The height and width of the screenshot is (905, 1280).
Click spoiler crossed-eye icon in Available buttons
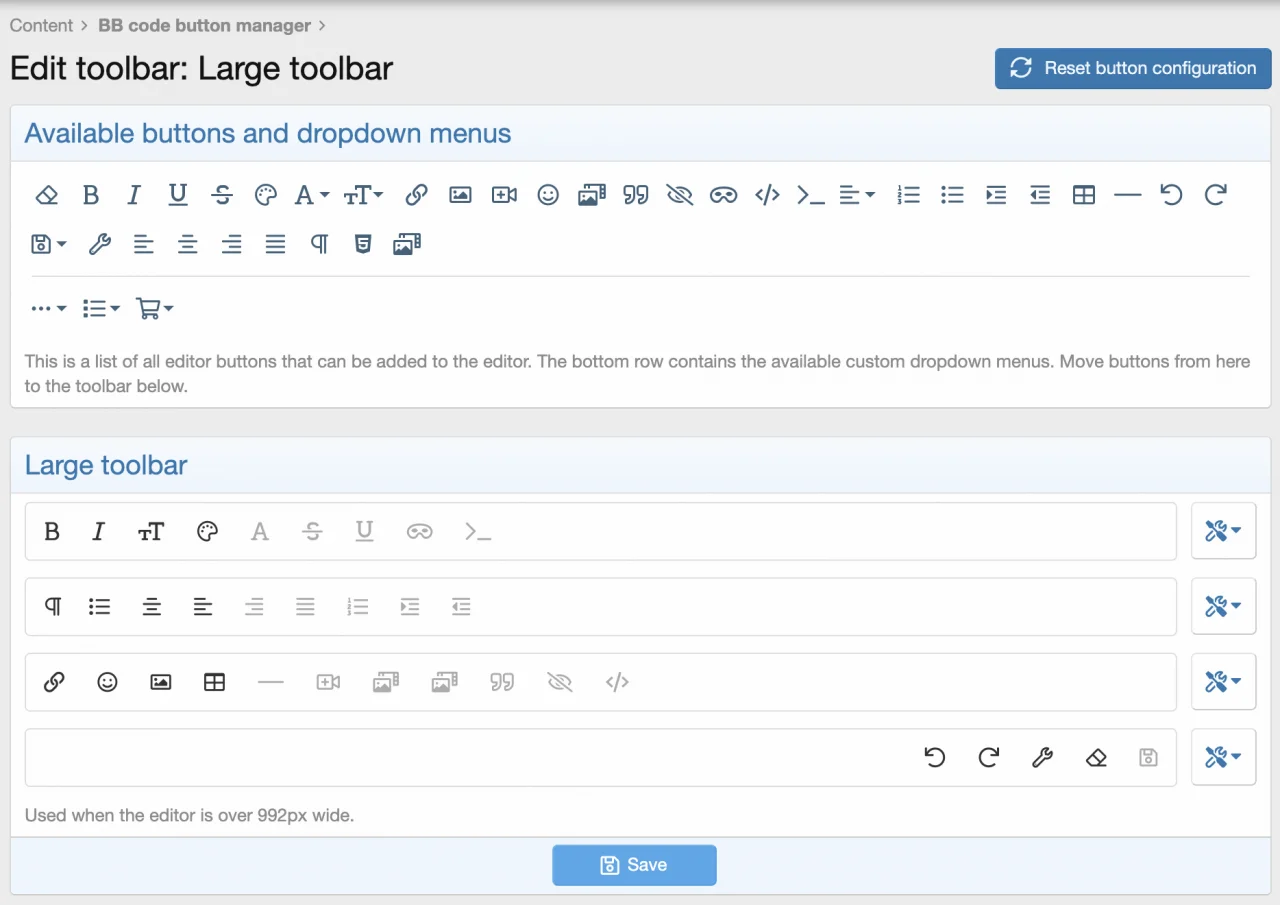click(680, 196)
